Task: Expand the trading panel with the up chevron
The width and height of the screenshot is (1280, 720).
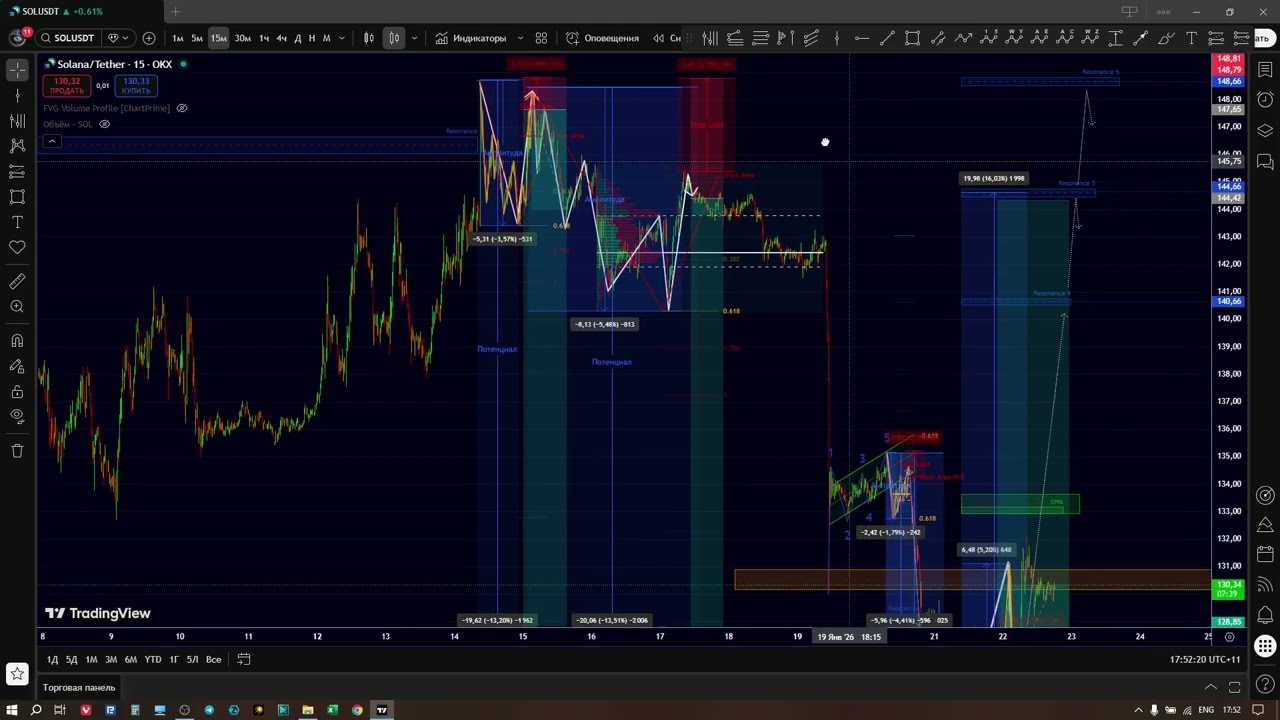Action: coord(1210,687)
